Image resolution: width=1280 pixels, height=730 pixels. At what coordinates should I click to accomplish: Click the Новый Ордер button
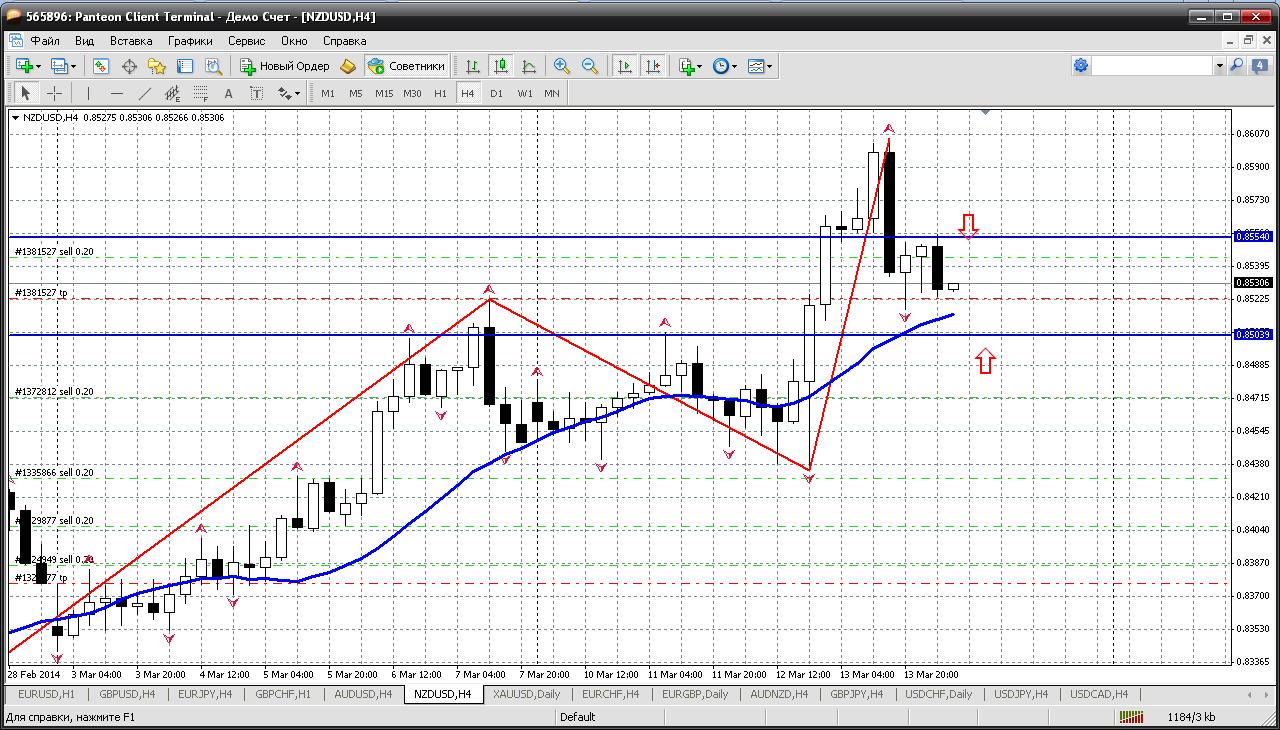coord(285,66)
